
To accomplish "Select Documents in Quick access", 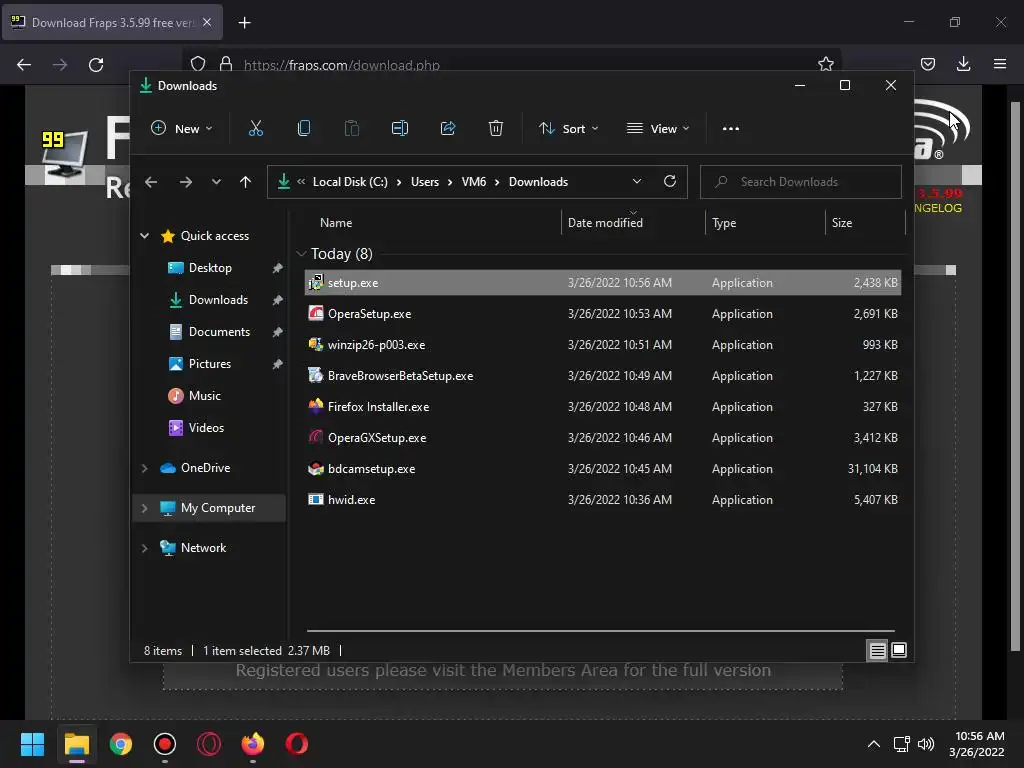I will point(219,332).
